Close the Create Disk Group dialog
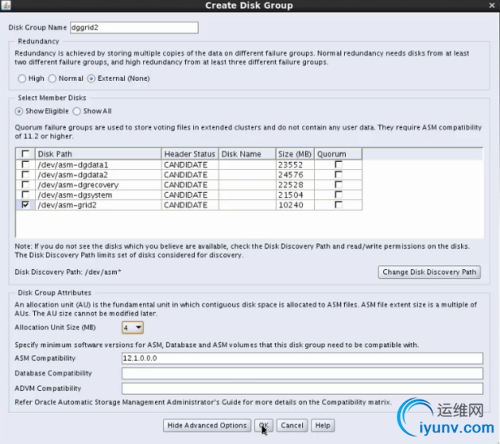The image size is (500, 444). [492, 5]
